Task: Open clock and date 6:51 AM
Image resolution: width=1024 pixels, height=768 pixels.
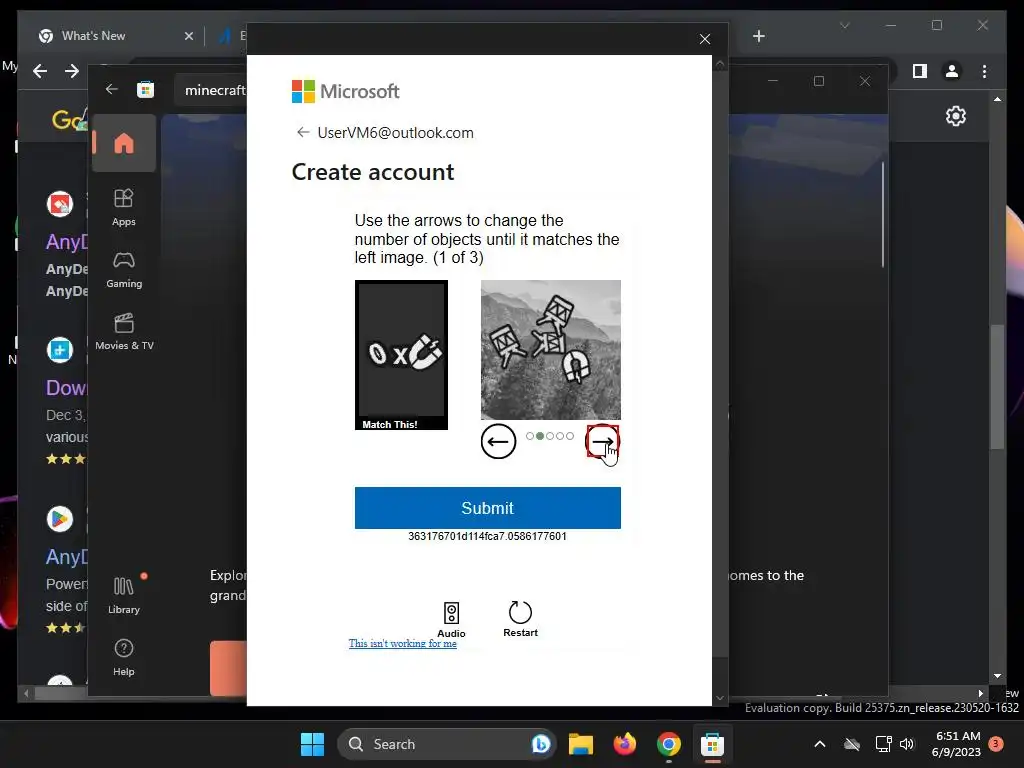Action: pos(957,744)
